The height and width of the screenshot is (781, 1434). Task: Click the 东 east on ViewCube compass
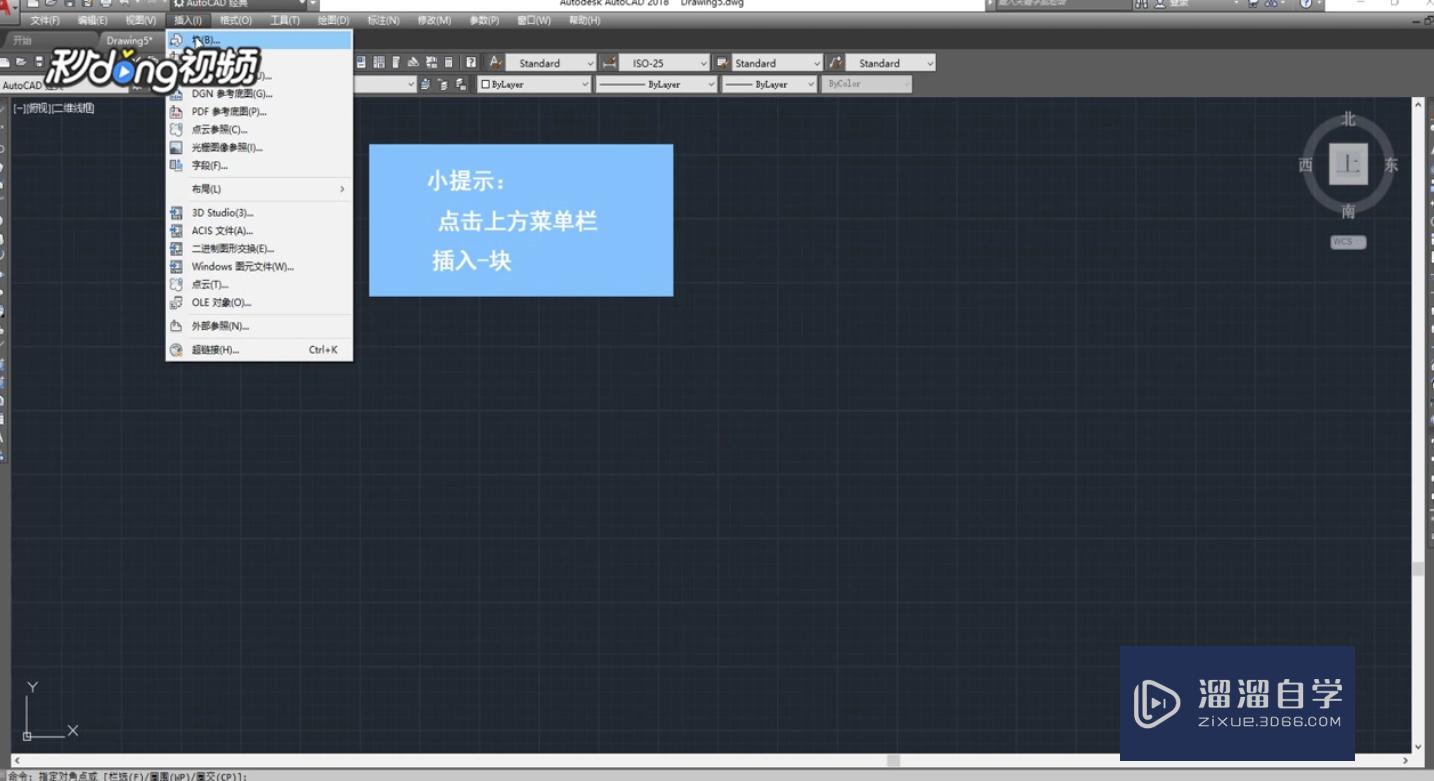tap(1391, 165)
